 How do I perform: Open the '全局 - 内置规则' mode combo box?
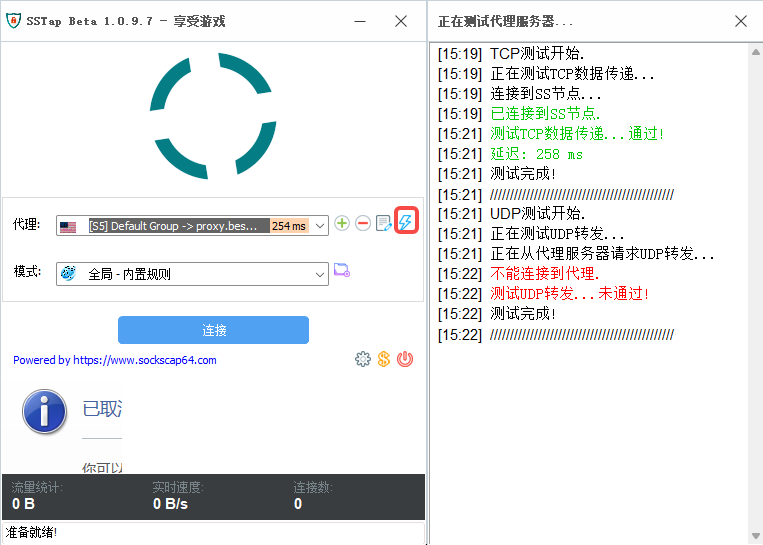(x=192, y=274)
